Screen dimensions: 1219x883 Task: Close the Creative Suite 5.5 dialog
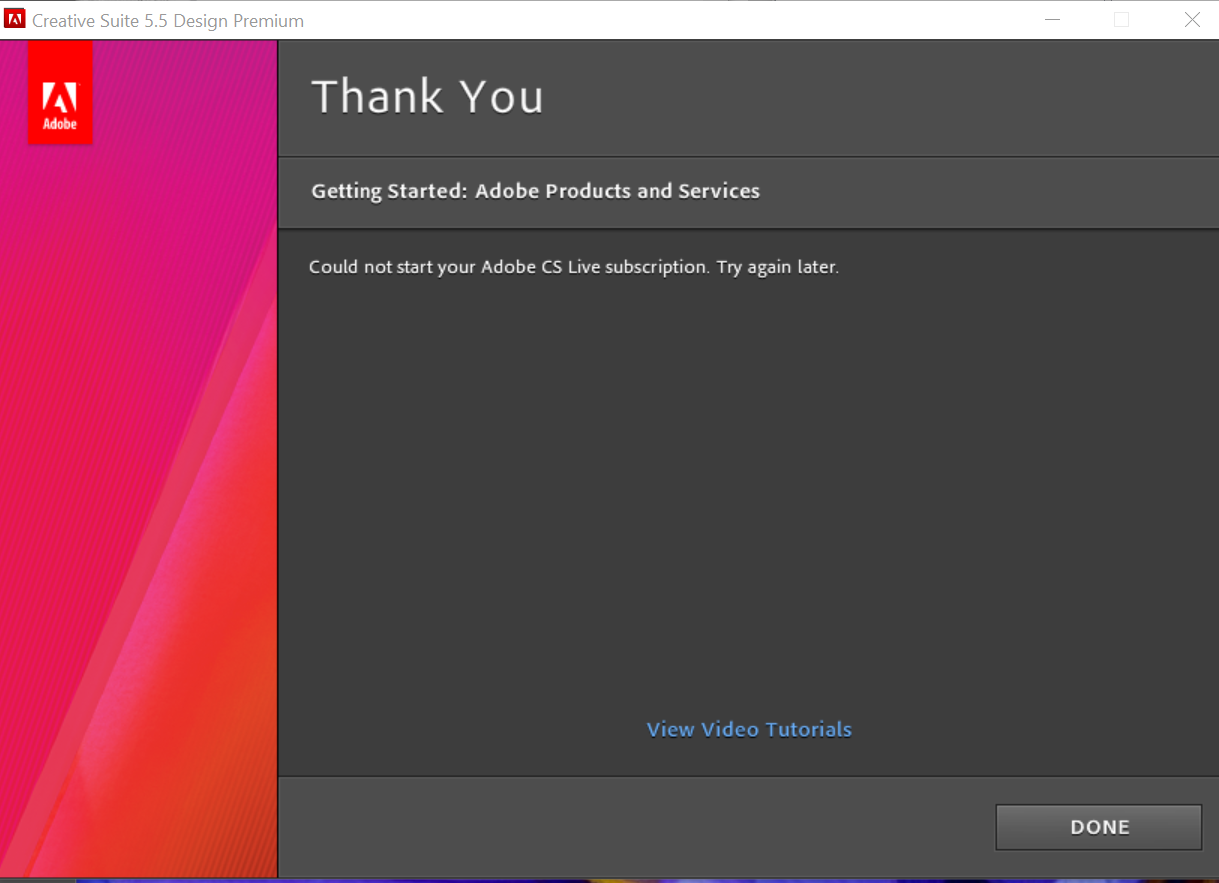1192,19
